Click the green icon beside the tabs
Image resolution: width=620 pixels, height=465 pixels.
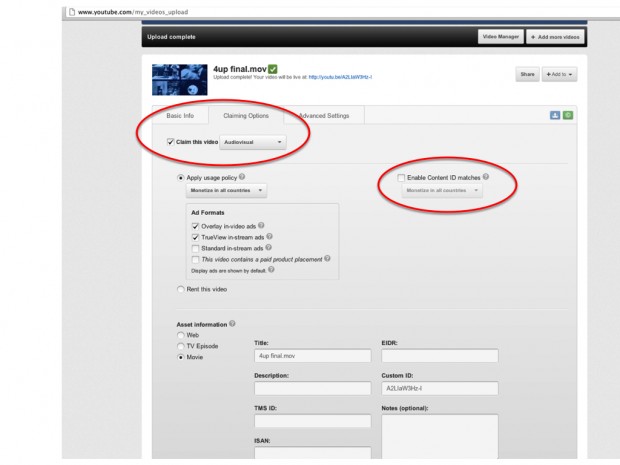(568, 115)
